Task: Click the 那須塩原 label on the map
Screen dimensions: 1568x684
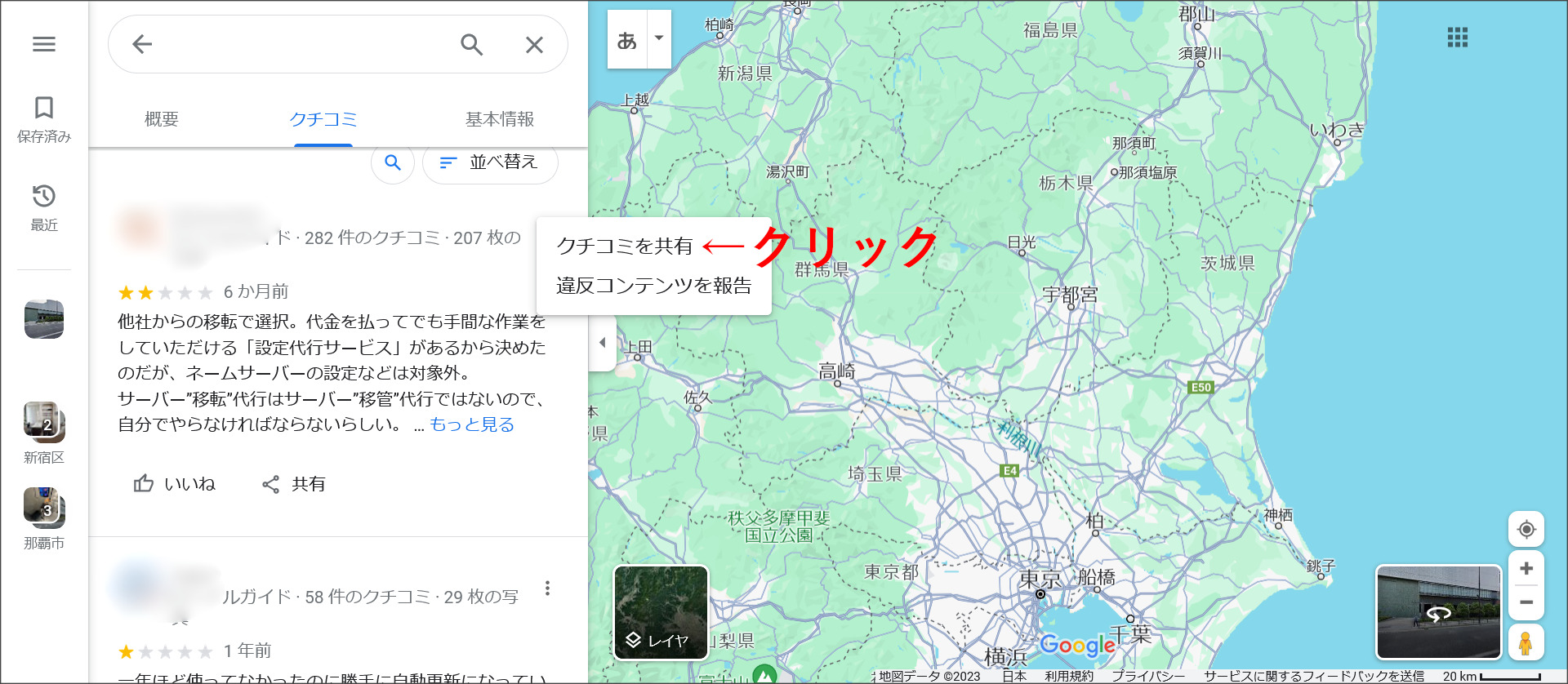Action: 1147,172
